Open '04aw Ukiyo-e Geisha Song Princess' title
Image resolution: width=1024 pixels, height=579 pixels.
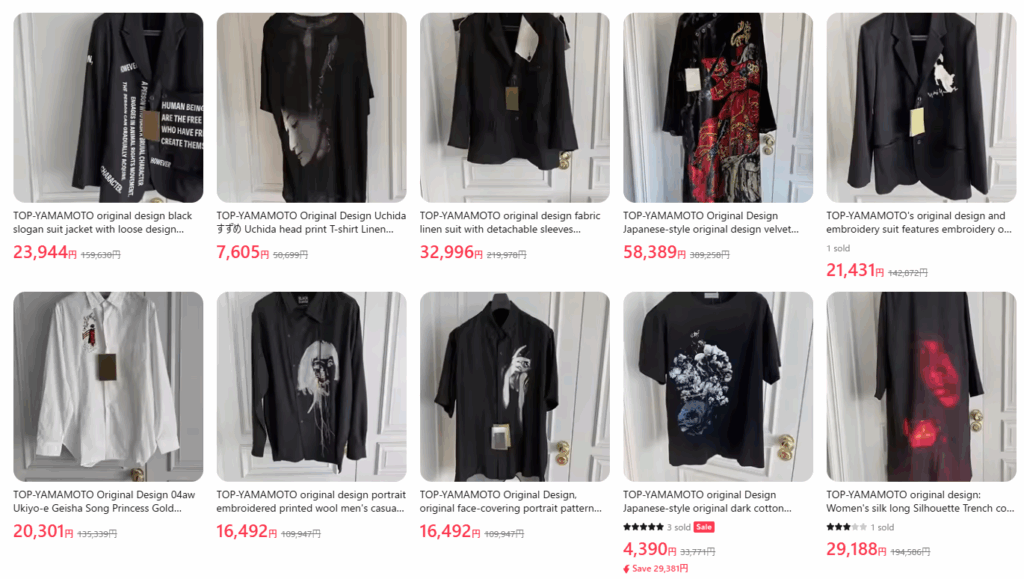[104, 501]
